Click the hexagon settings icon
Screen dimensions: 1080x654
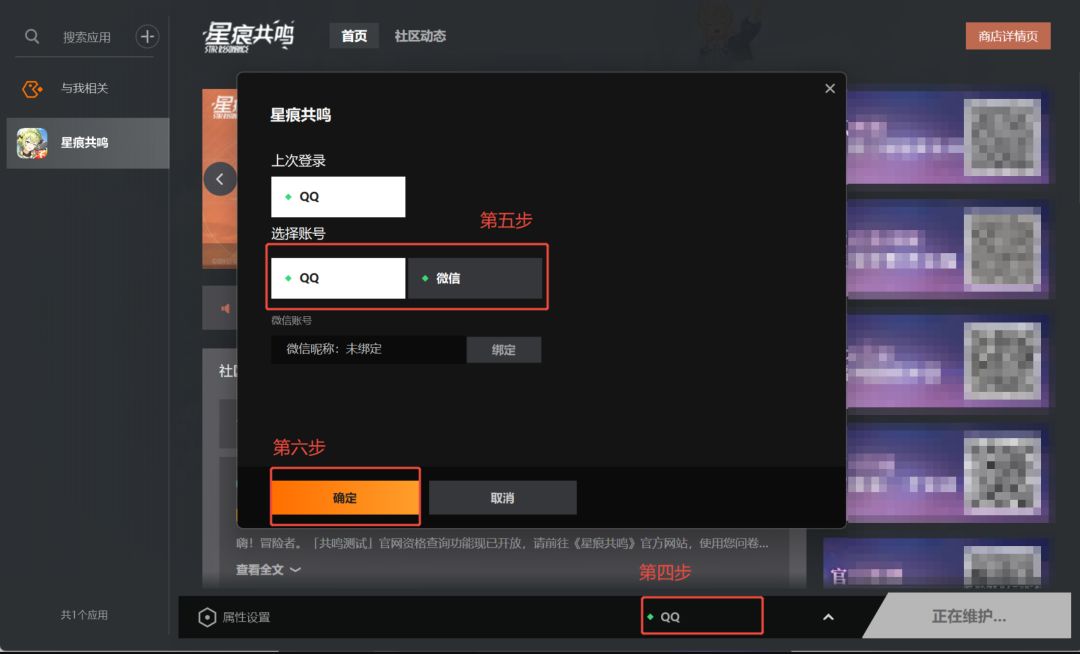[x=207, y=617]
